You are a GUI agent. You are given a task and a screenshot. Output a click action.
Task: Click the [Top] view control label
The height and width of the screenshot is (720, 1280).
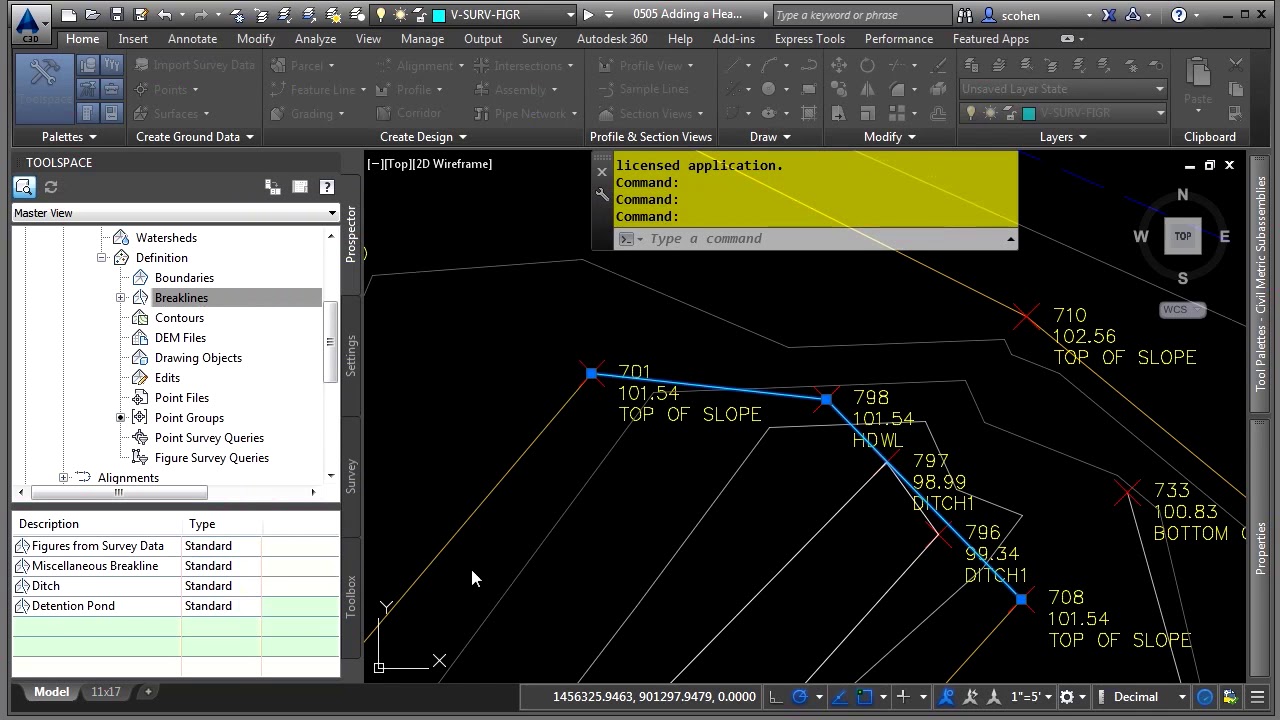click(x=399, y=164)
